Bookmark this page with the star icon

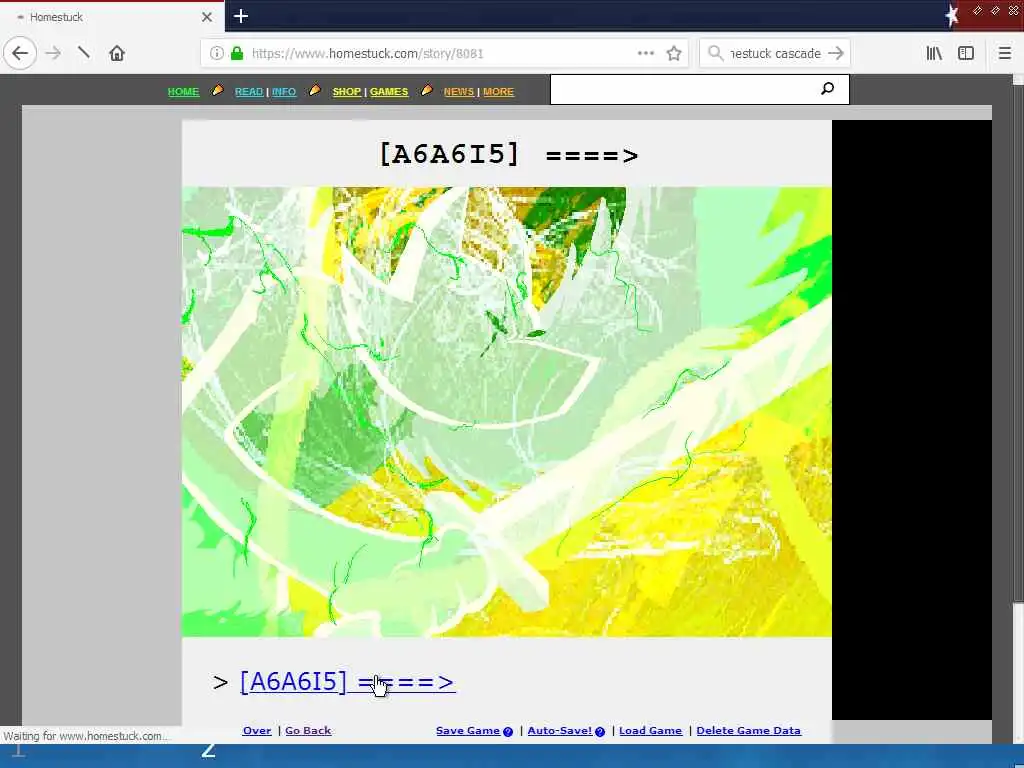tap(674, 53)
